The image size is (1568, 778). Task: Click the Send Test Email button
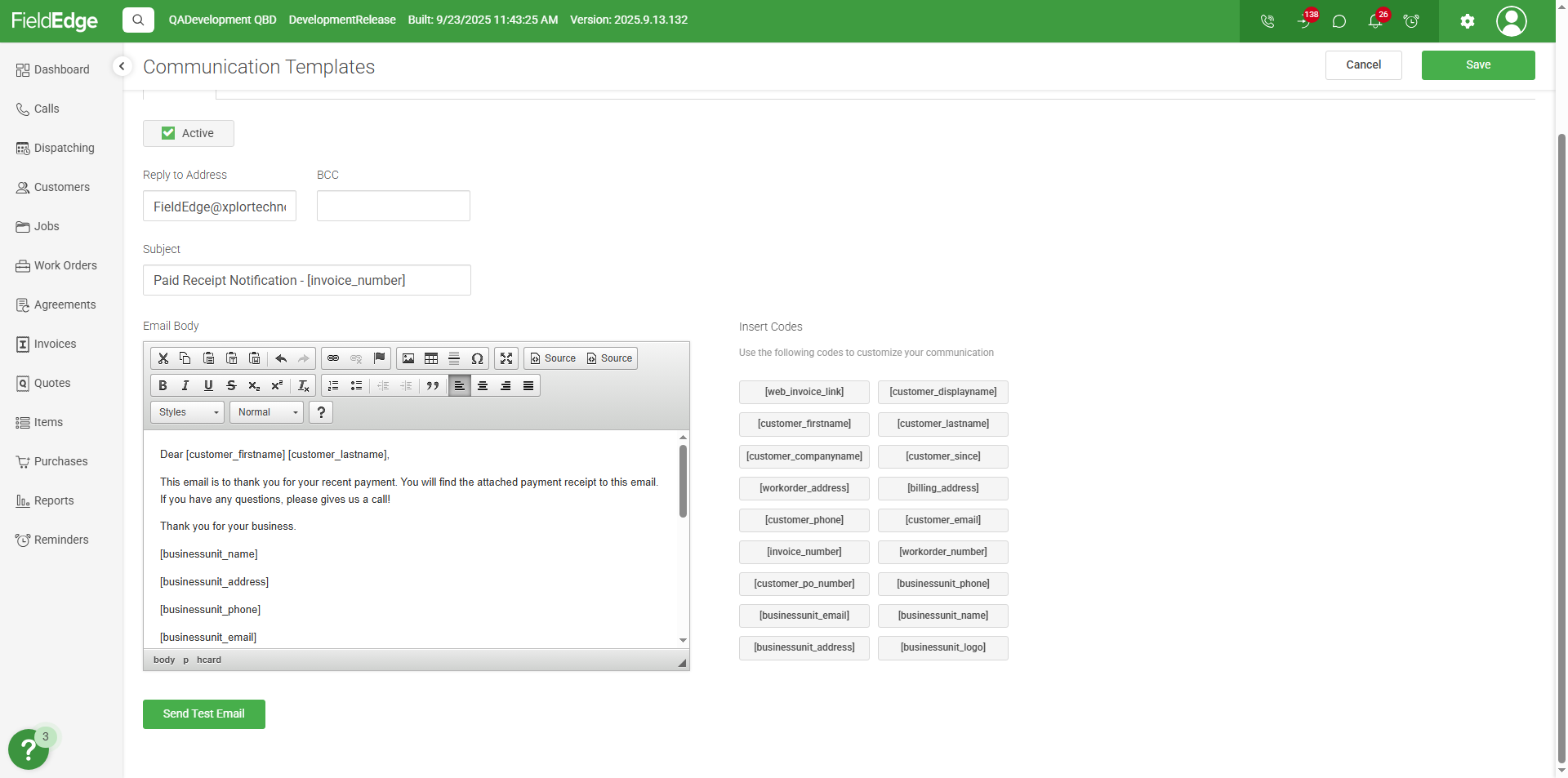coord(203,714)
